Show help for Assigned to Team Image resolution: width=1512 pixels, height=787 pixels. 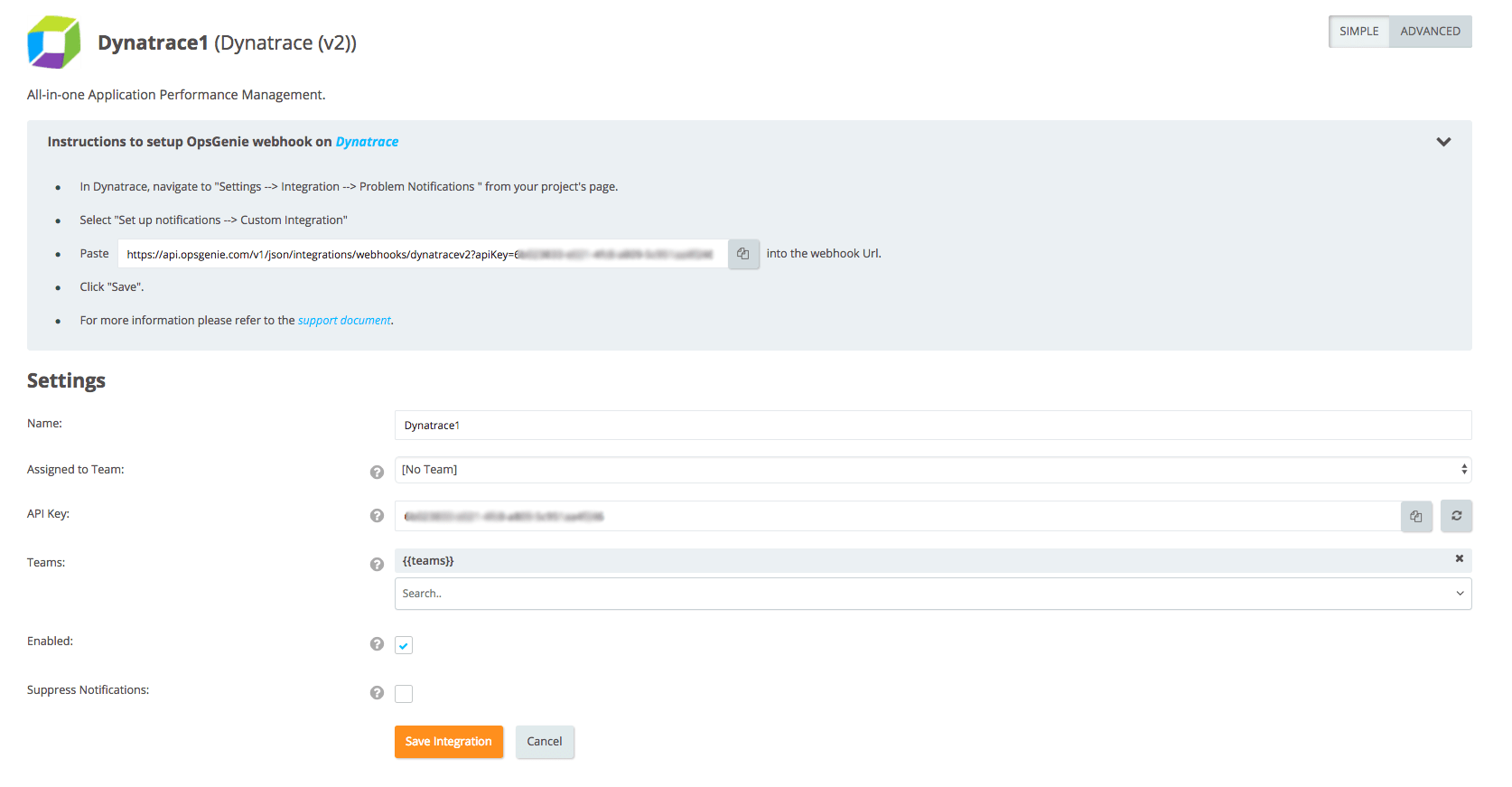(377, 472)
